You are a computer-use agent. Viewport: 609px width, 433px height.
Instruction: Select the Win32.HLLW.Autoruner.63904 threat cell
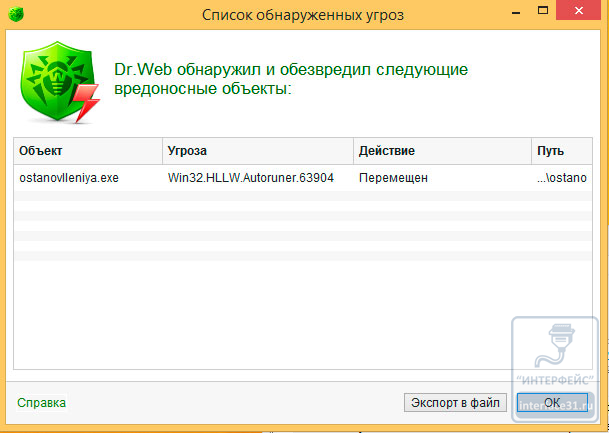pos(251,178)
